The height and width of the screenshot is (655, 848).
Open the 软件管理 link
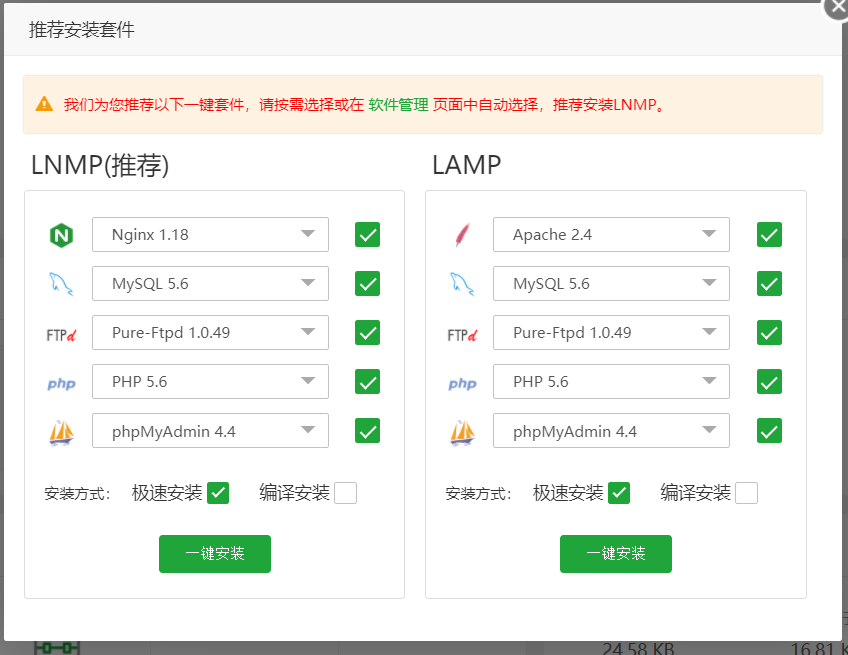pos(399,104)
